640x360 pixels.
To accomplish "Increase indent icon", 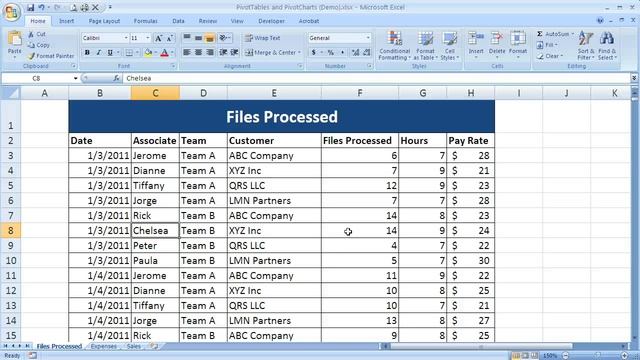I will (x=235, y=53).
